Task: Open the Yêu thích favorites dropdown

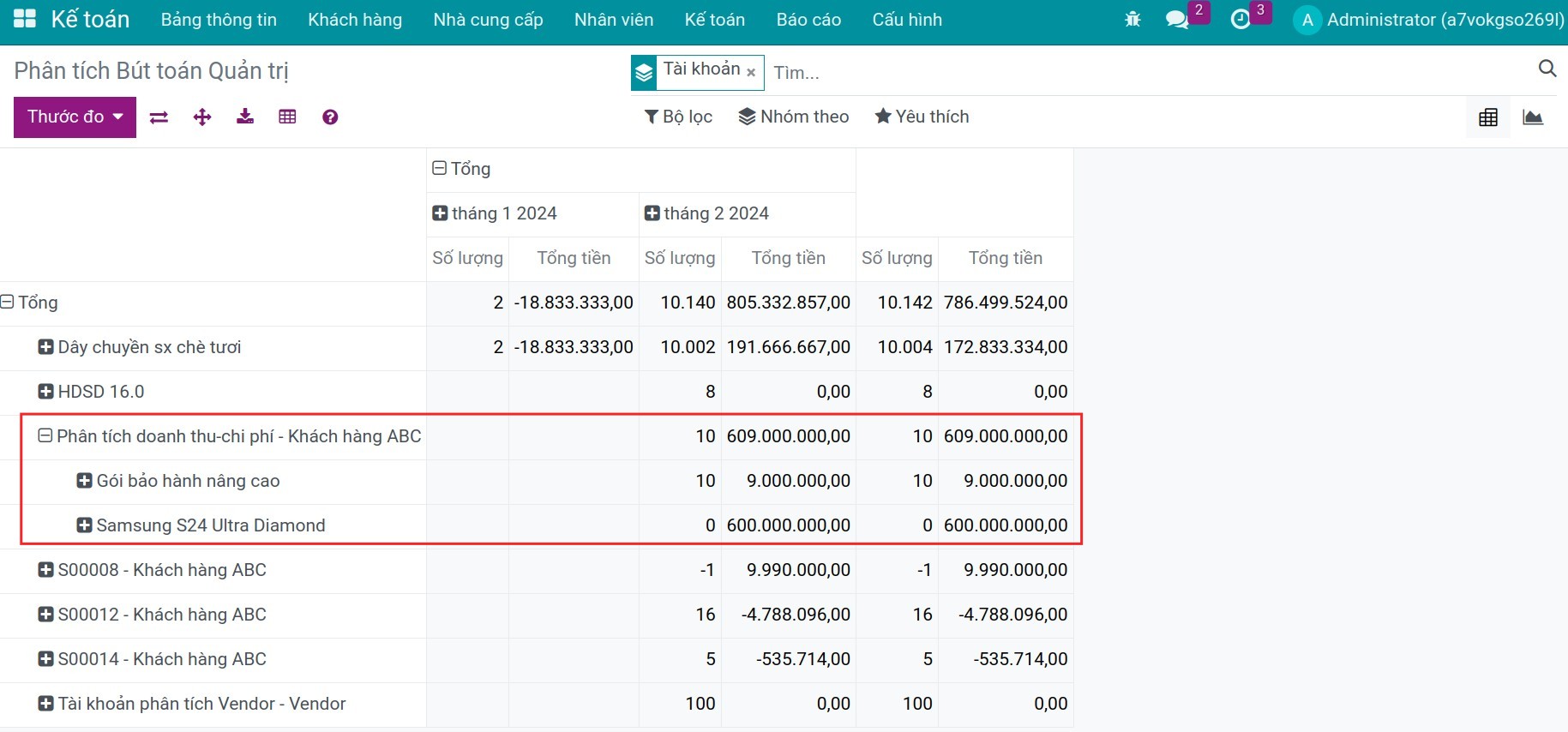Action: point(922,117)
